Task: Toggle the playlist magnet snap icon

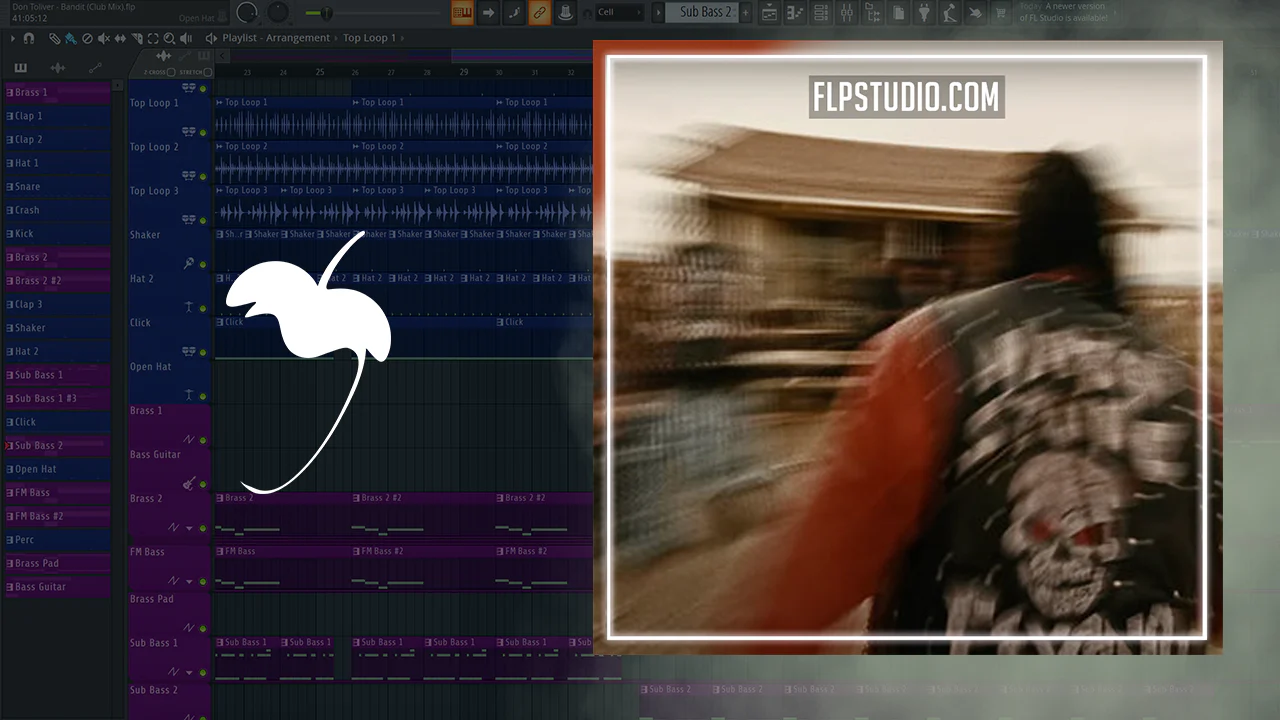Action: pos(29,38)
